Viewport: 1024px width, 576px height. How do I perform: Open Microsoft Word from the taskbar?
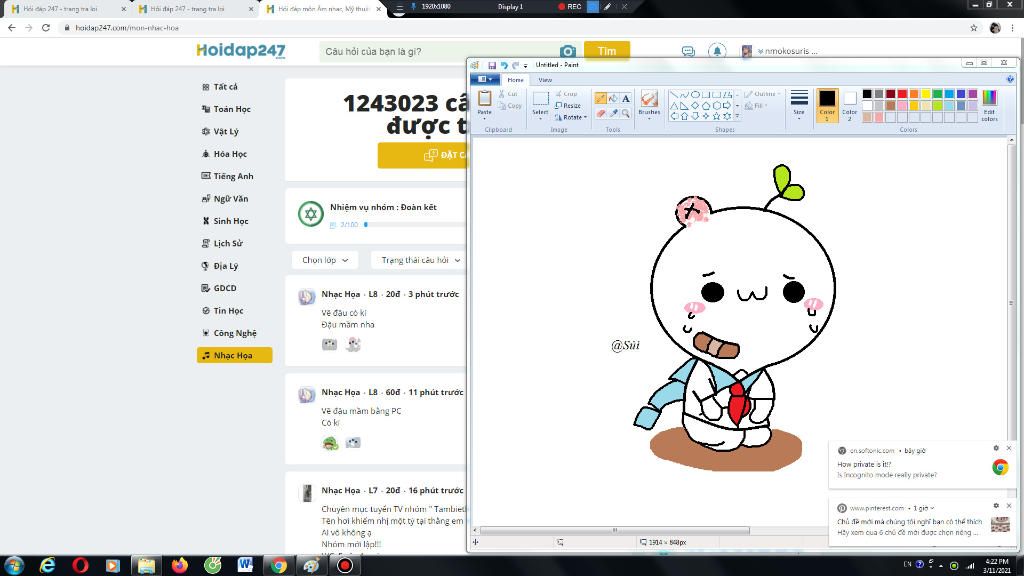tap(245, 565)
